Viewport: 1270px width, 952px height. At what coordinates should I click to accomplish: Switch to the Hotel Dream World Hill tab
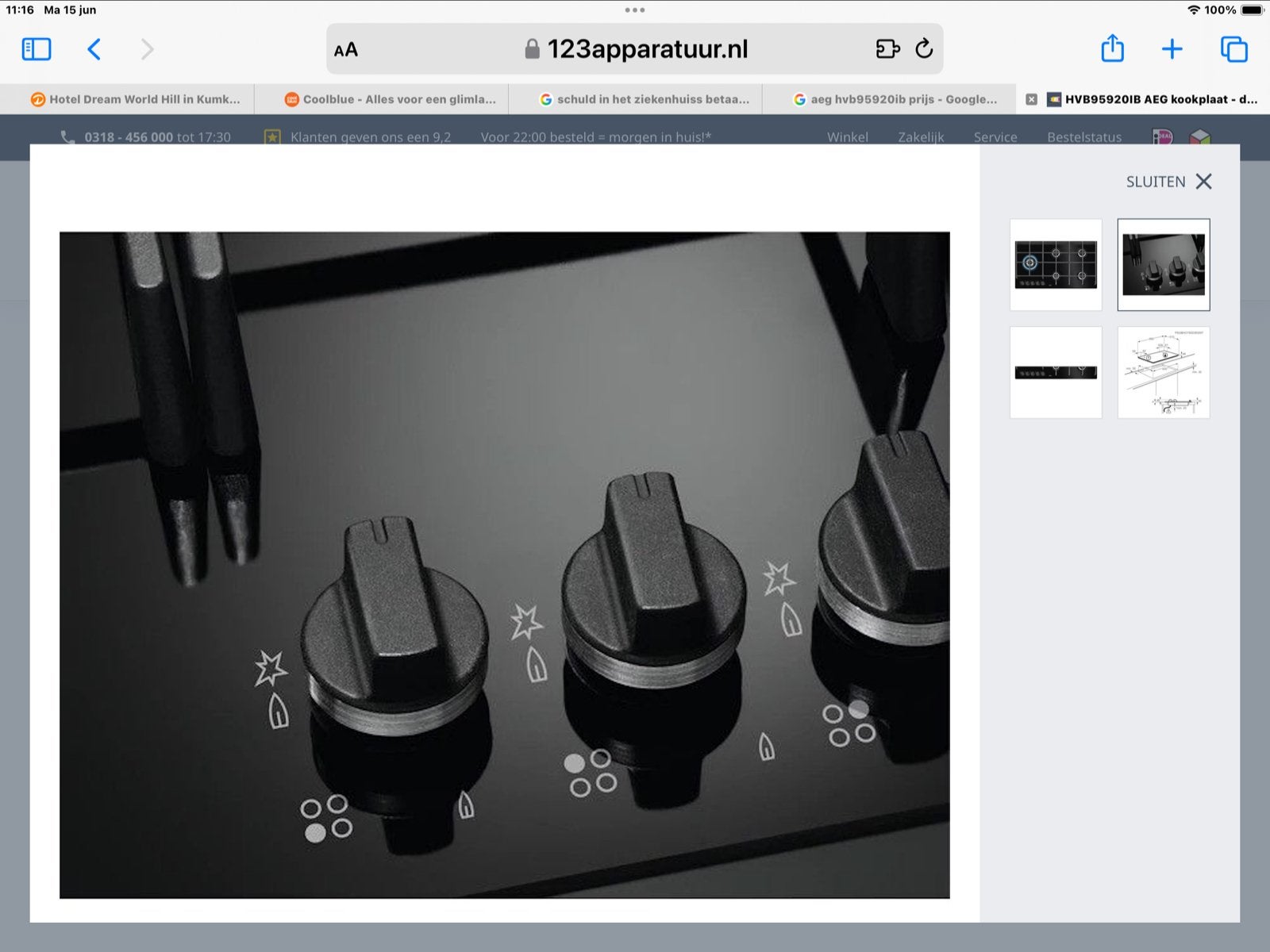pyautogui.click(x=127, y=99)
